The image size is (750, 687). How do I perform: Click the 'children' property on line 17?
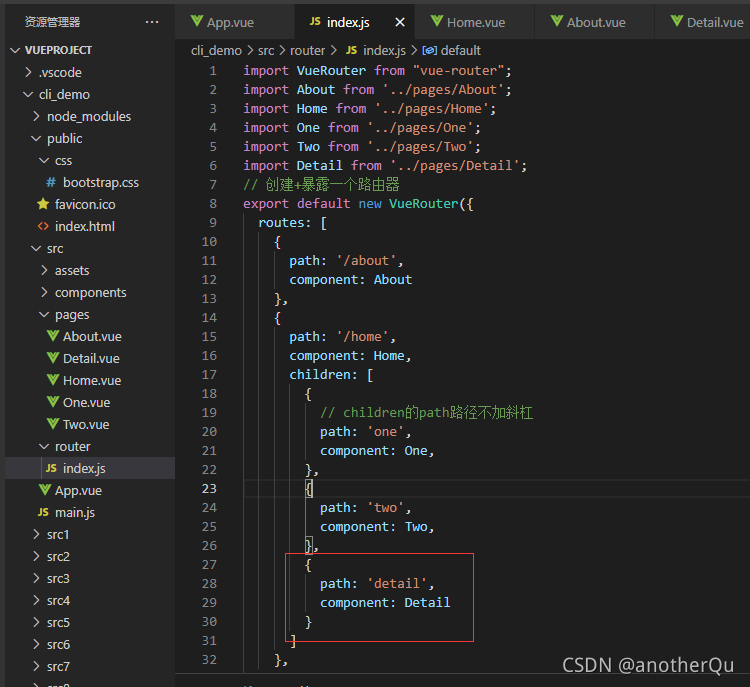point(320,375)
